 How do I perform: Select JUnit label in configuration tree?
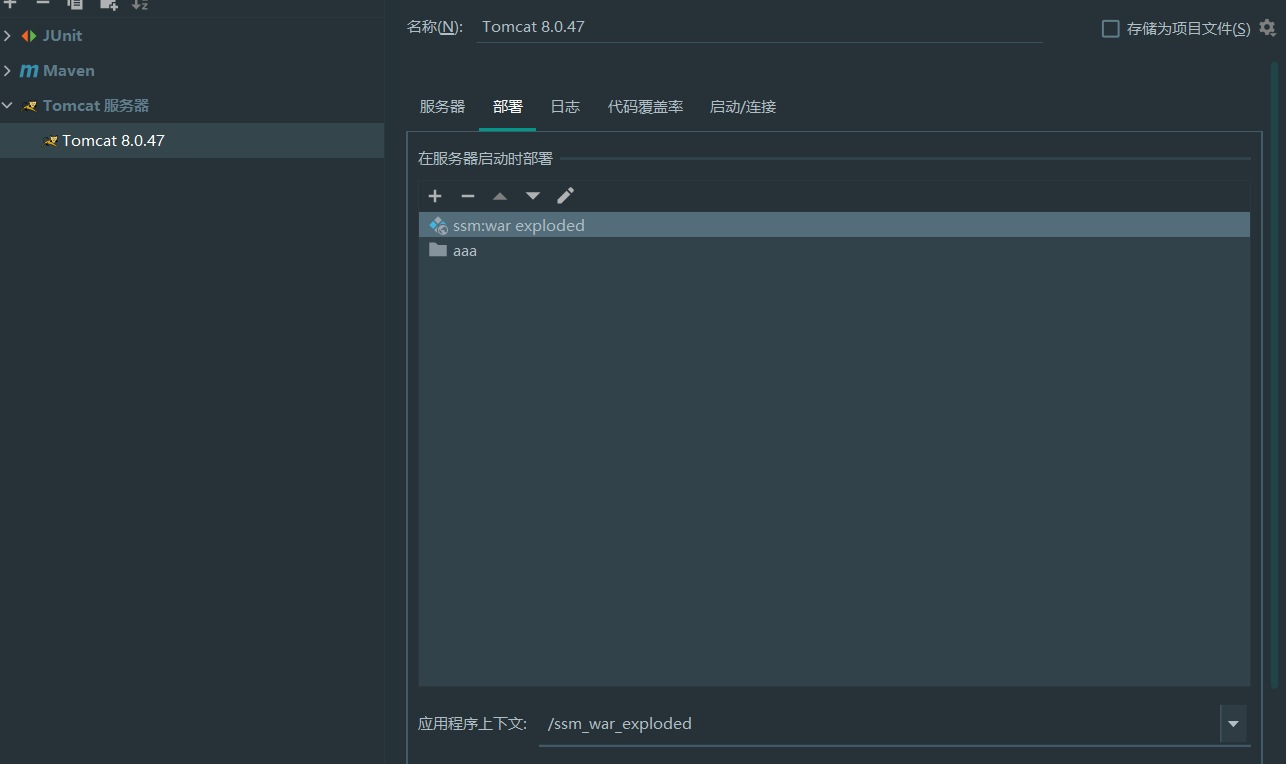point(62,36)
